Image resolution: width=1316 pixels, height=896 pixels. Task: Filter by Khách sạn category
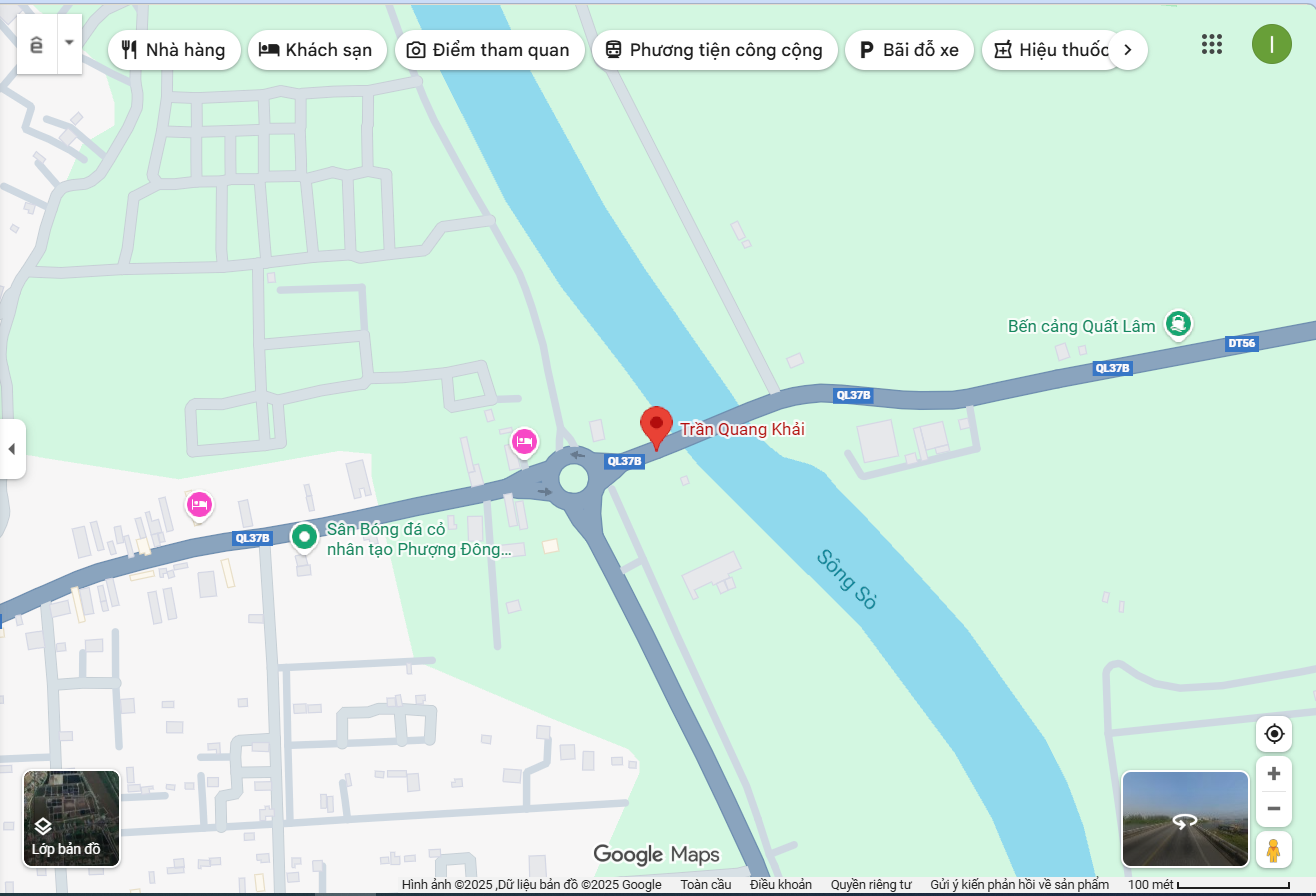pyautogui.click(x=317, y=50)
